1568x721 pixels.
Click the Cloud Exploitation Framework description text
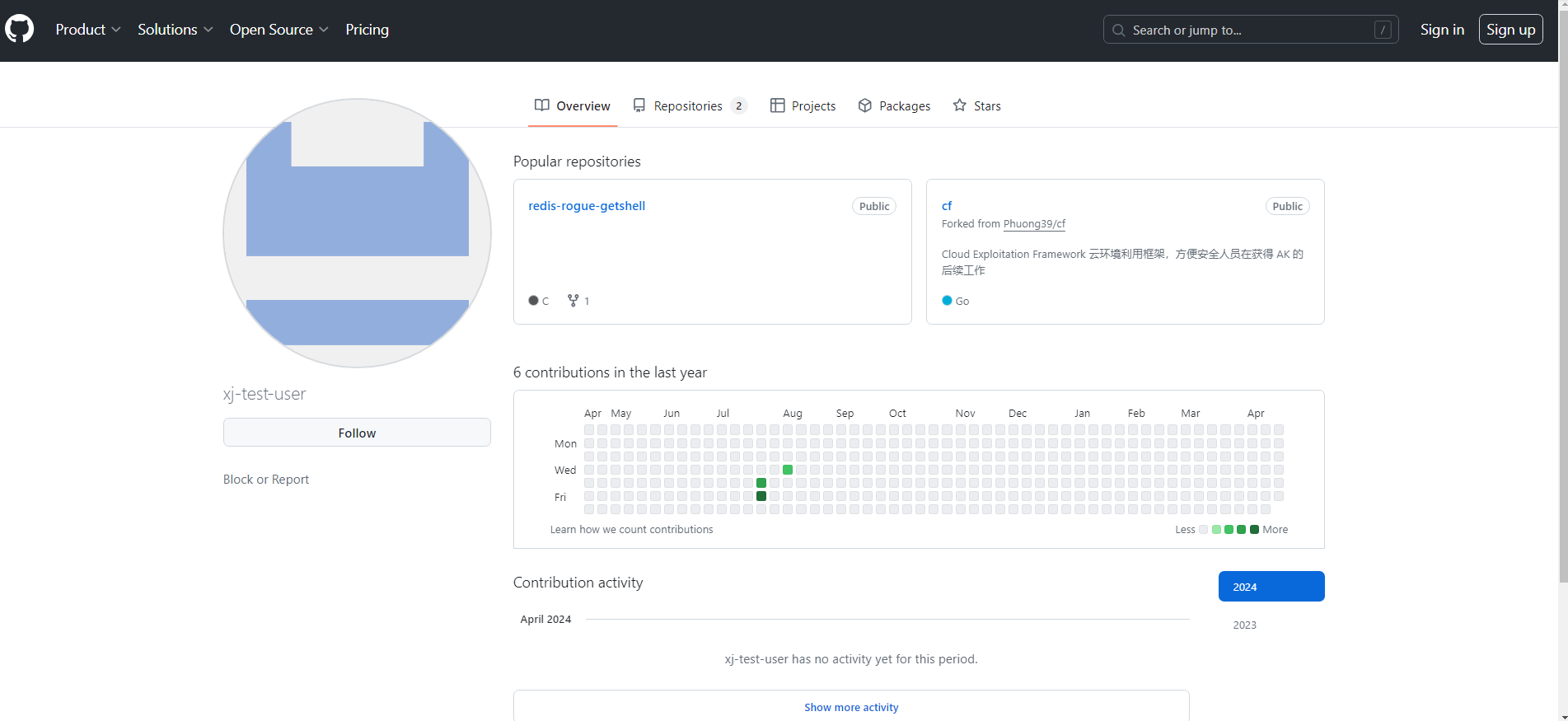tap(1122, 262)
